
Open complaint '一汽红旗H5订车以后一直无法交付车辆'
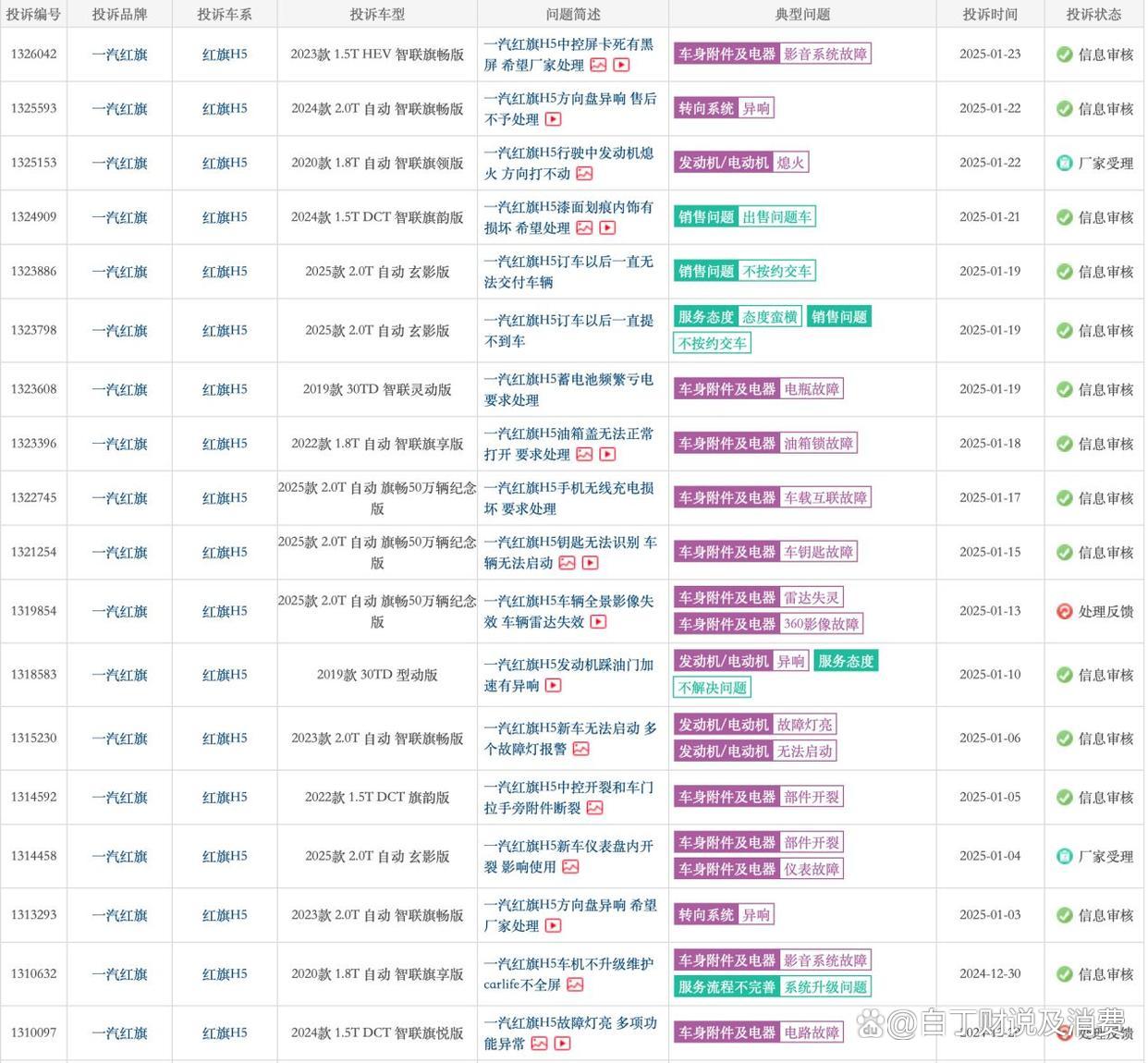click(x=568, y=272)
